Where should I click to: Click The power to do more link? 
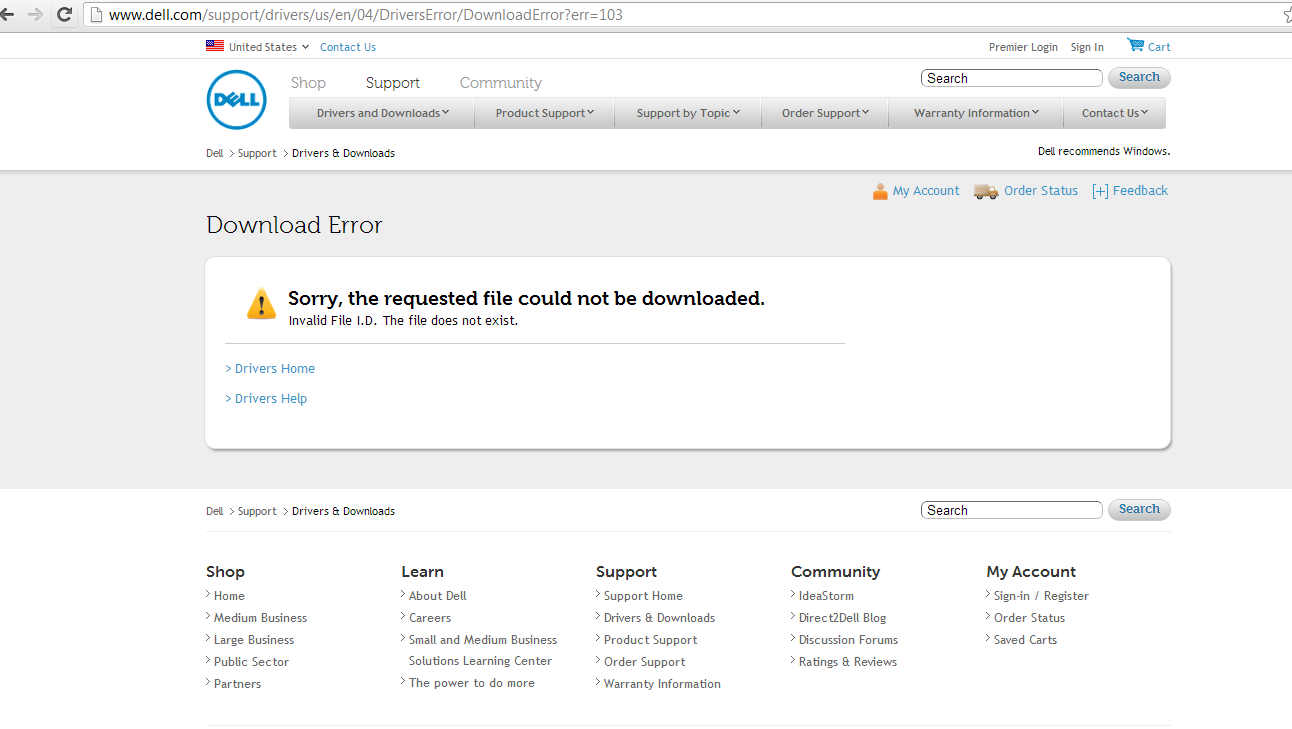click(471, 683)
